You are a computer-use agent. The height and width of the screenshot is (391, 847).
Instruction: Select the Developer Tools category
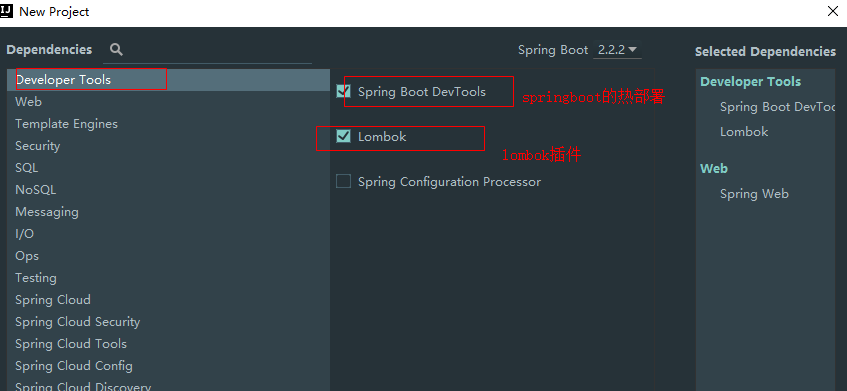click(168, 80)
